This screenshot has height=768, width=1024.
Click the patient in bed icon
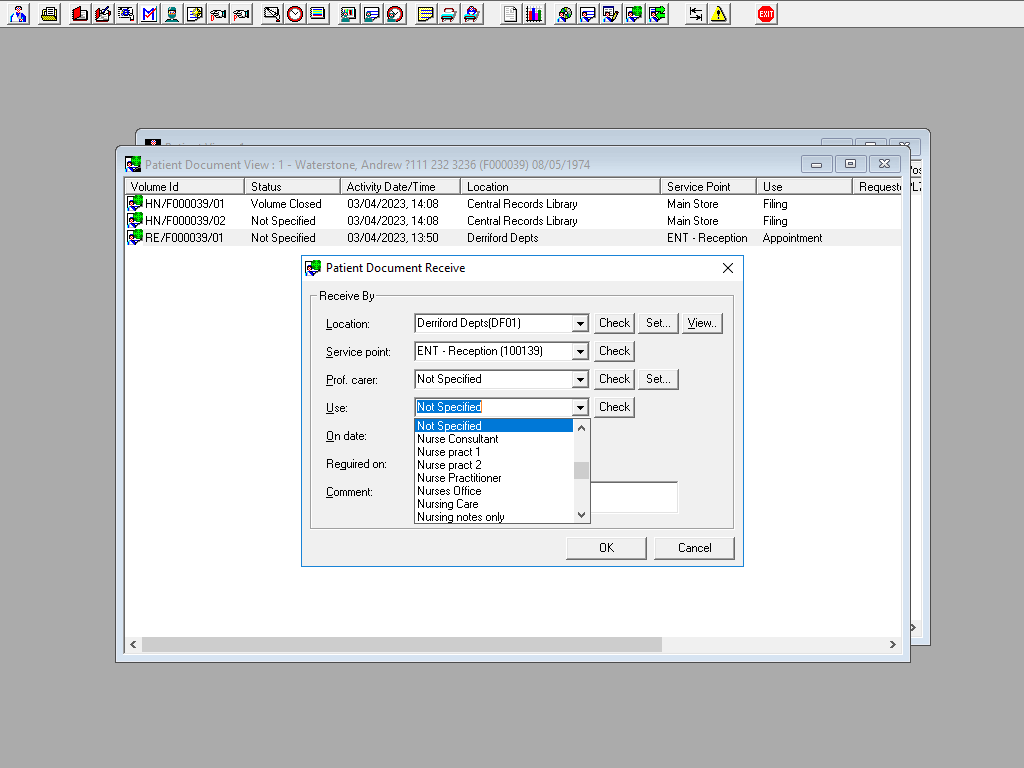(472, 14)
